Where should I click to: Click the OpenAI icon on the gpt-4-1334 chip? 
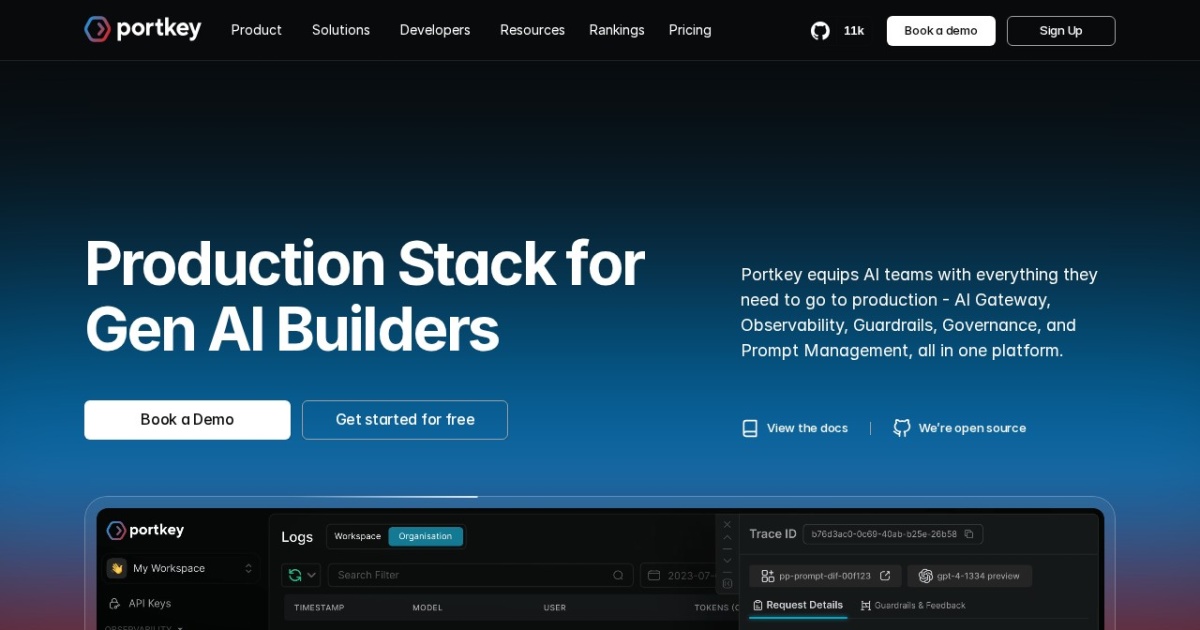[x=925, y=575]
